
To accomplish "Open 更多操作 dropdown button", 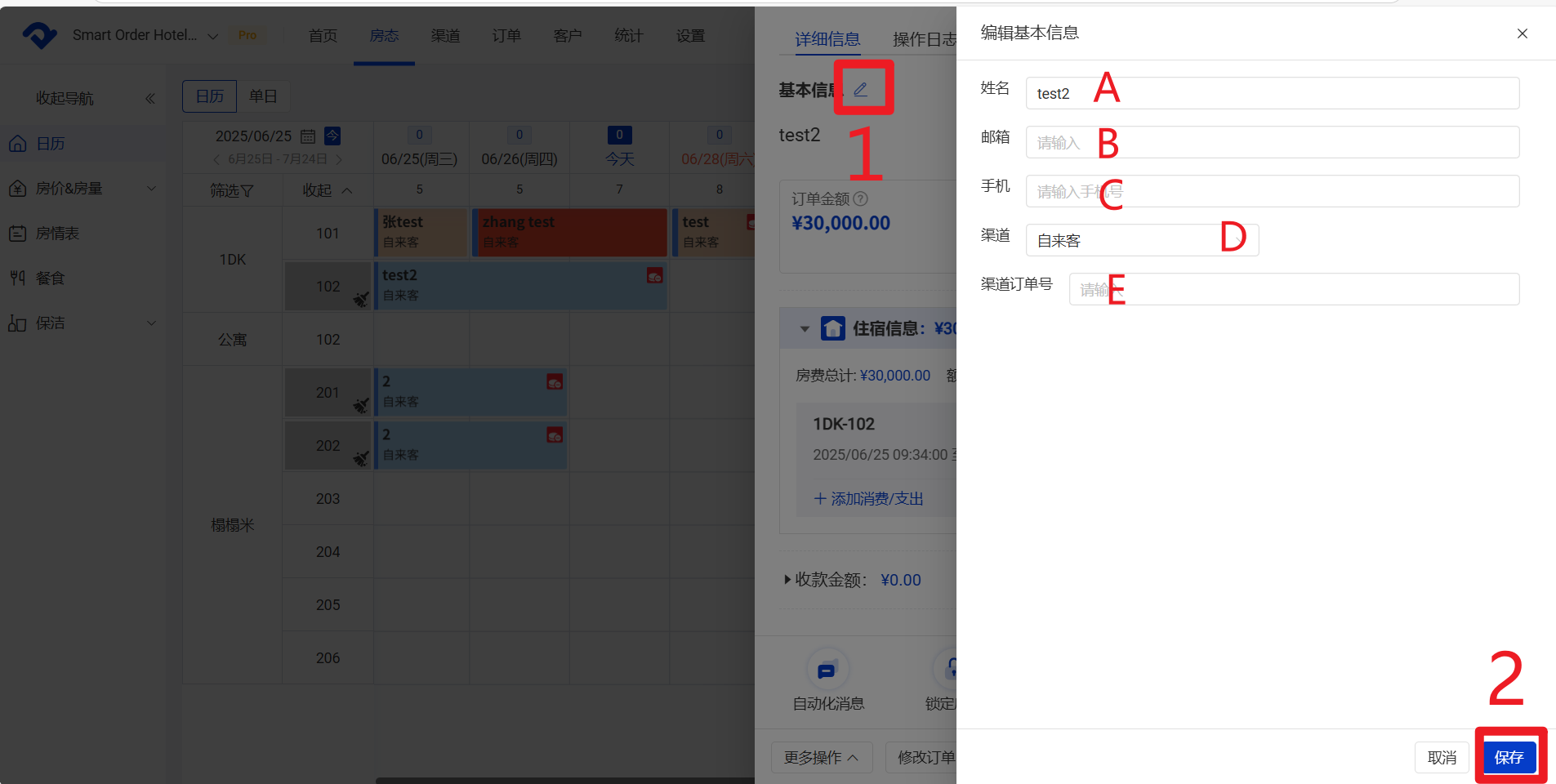I will pos(822,758).
